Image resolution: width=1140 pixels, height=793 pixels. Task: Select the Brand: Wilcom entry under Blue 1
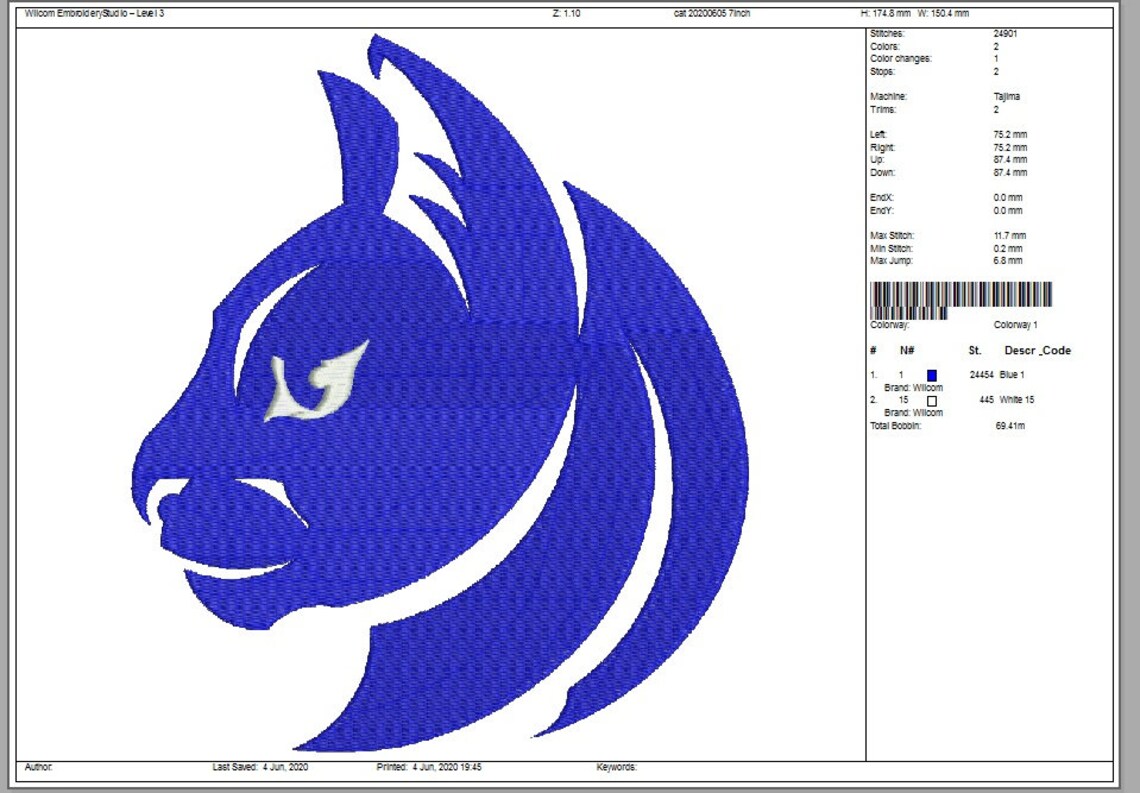[x=912, y=386]
